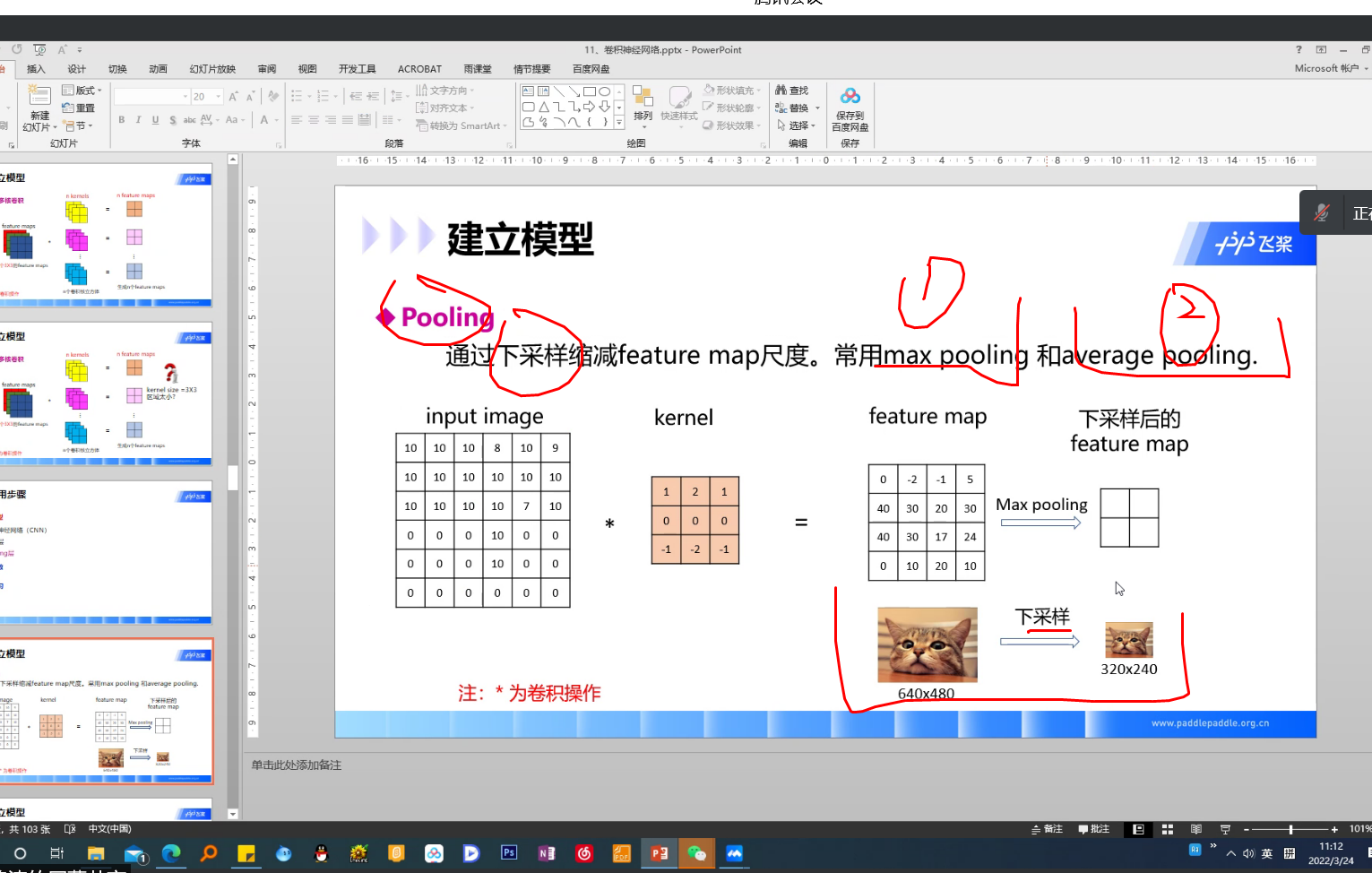Toggle Notes (备注) in status bar
Image resolution: width=1372 pixels, height=873 pixels.
1048,829
